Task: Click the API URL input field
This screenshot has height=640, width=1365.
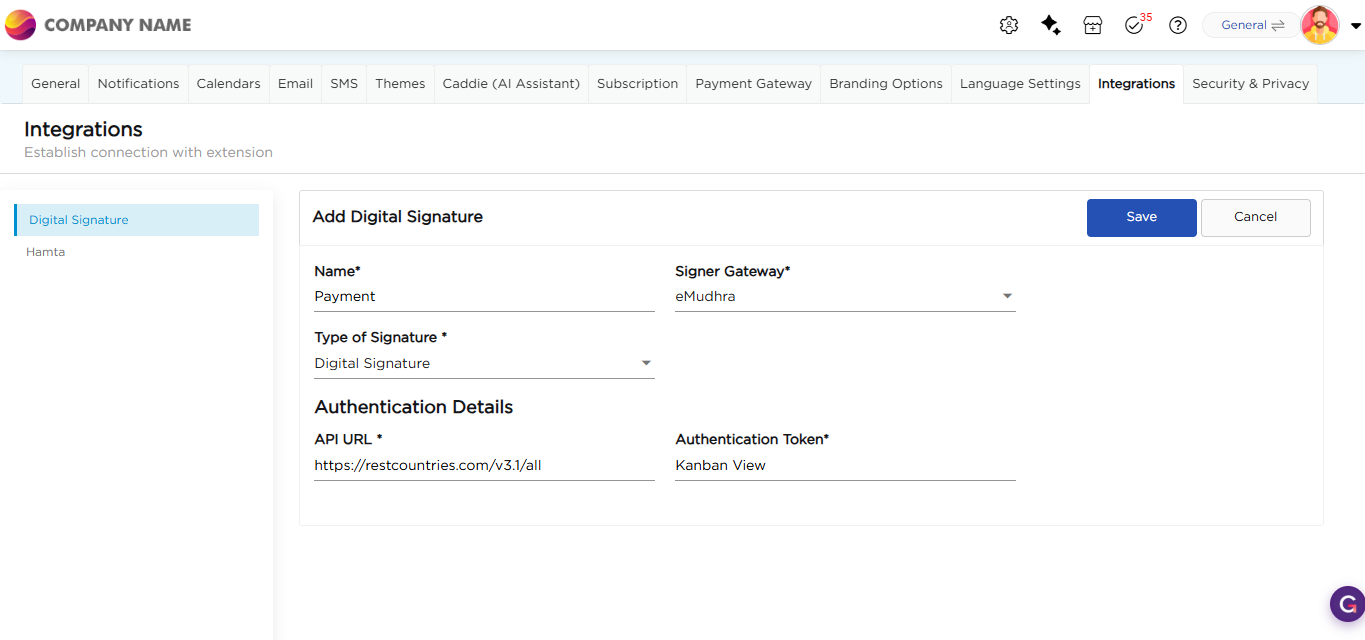Action: pos(484,465)
